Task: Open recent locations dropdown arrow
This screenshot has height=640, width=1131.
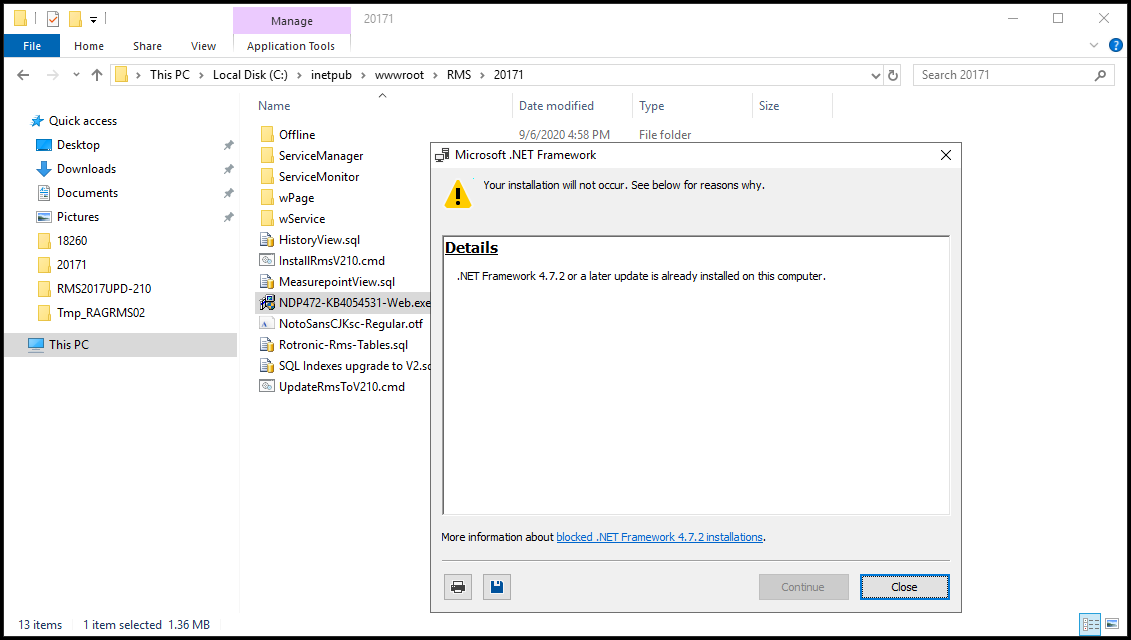Action: pyautogui.click(x=76, y=75)
